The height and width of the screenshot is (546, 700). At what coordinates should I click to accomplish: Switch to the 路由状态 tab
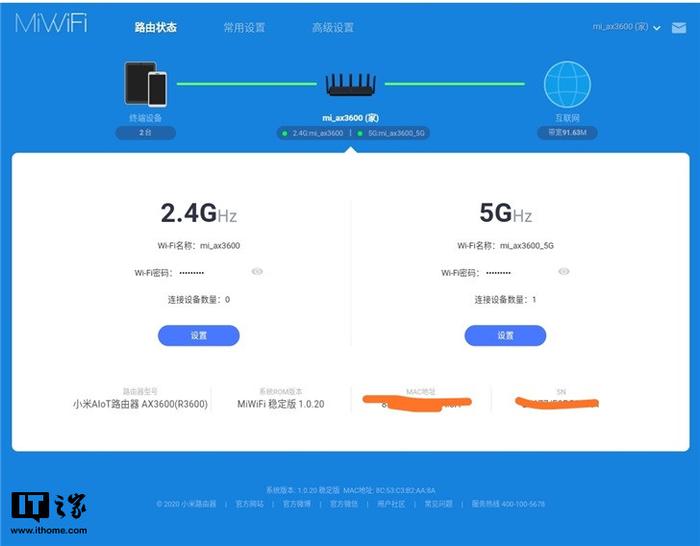(x=155, y=28)
